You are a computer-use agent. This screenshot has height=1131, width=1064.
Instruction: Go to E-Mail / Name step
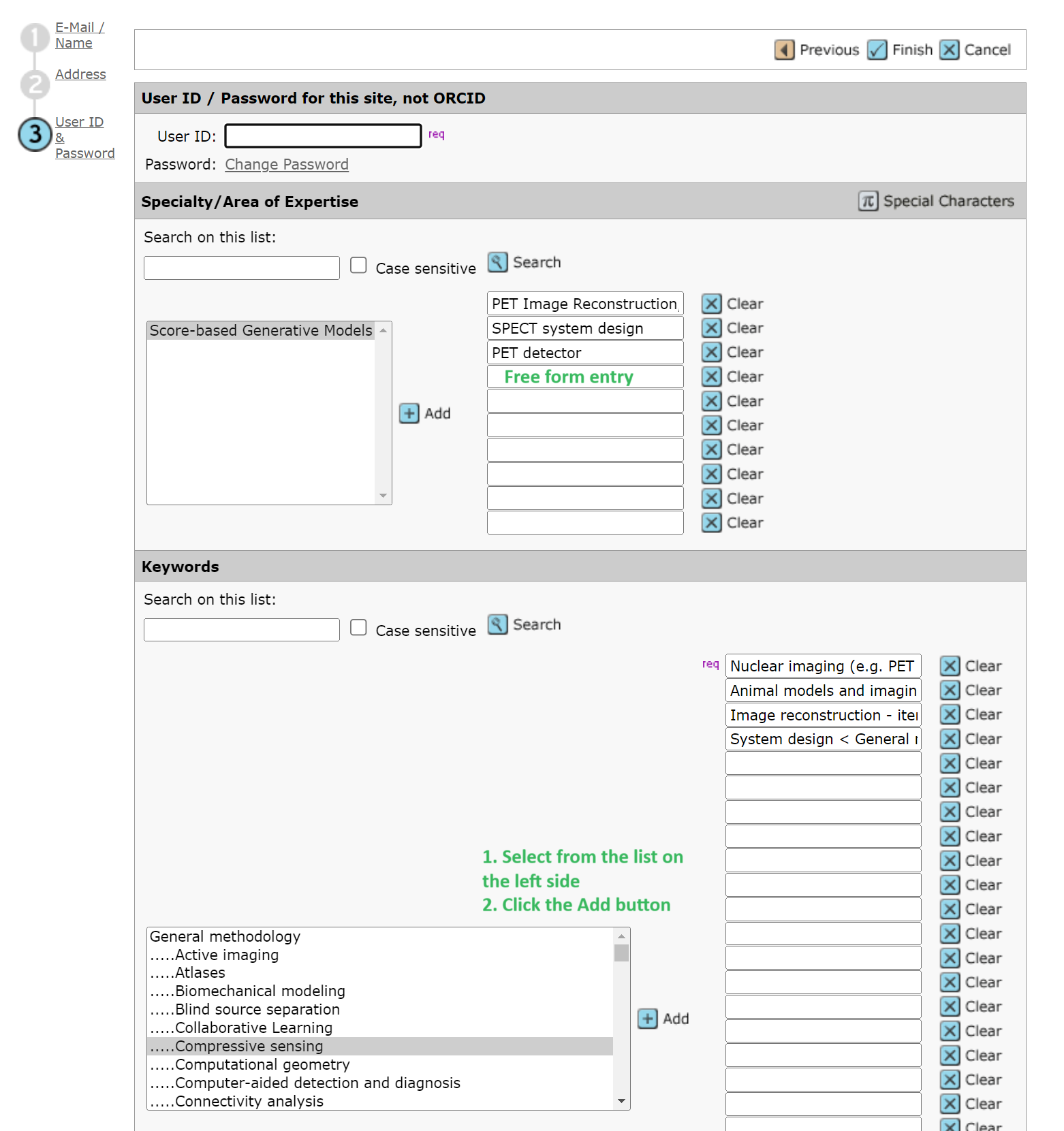point(79,35)
